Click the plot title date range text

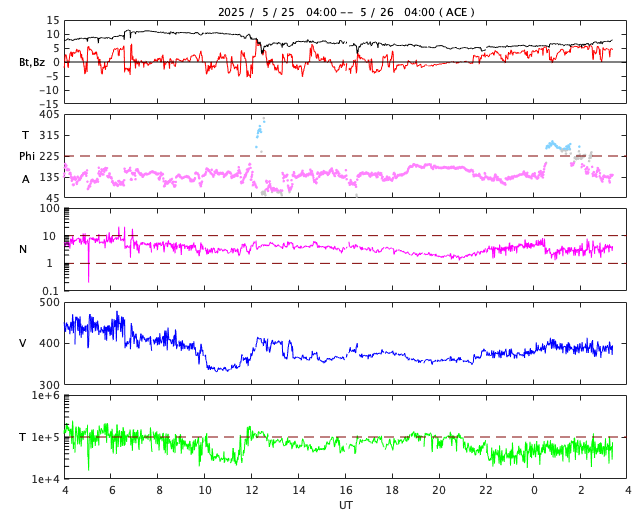[x=346, y=12]
